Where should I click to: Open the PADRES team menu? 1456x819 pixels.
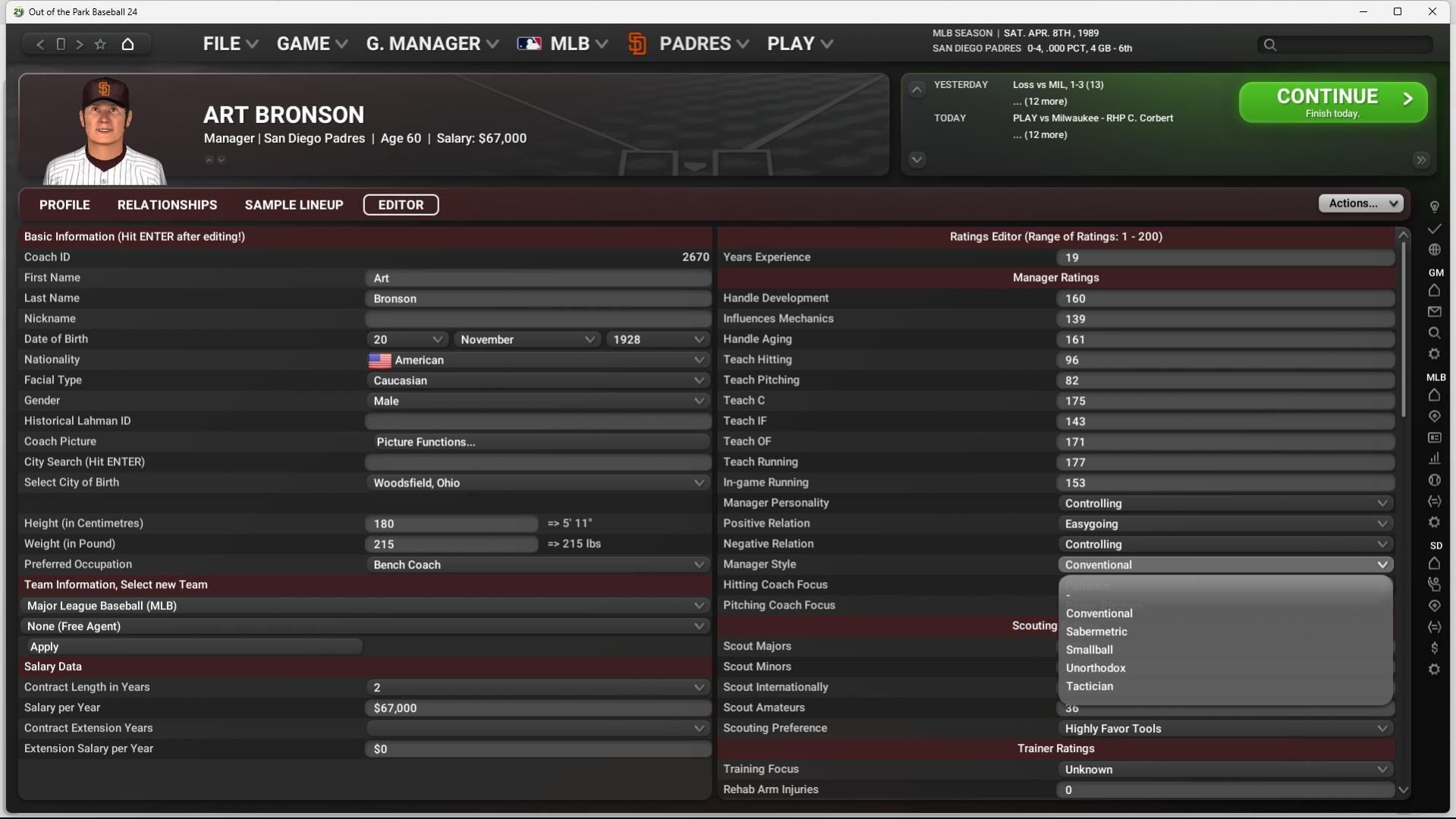point(689,44)
